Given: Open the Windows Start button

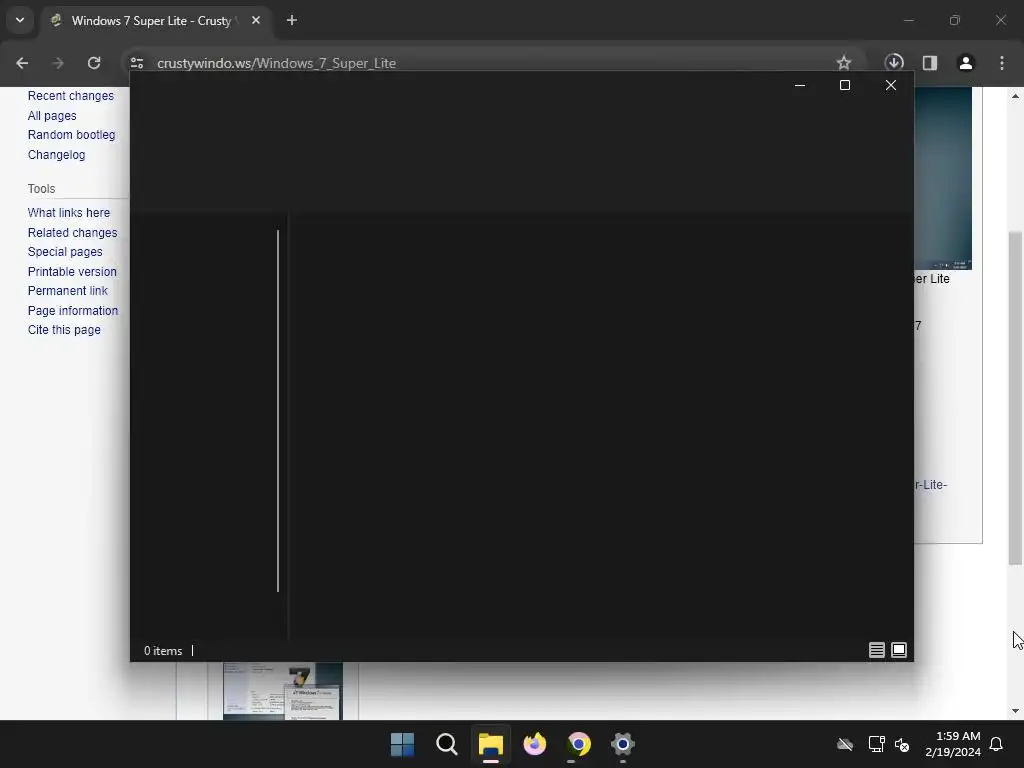Looking at the screenshot, I should pyautogui.click(x=402, y=744).
